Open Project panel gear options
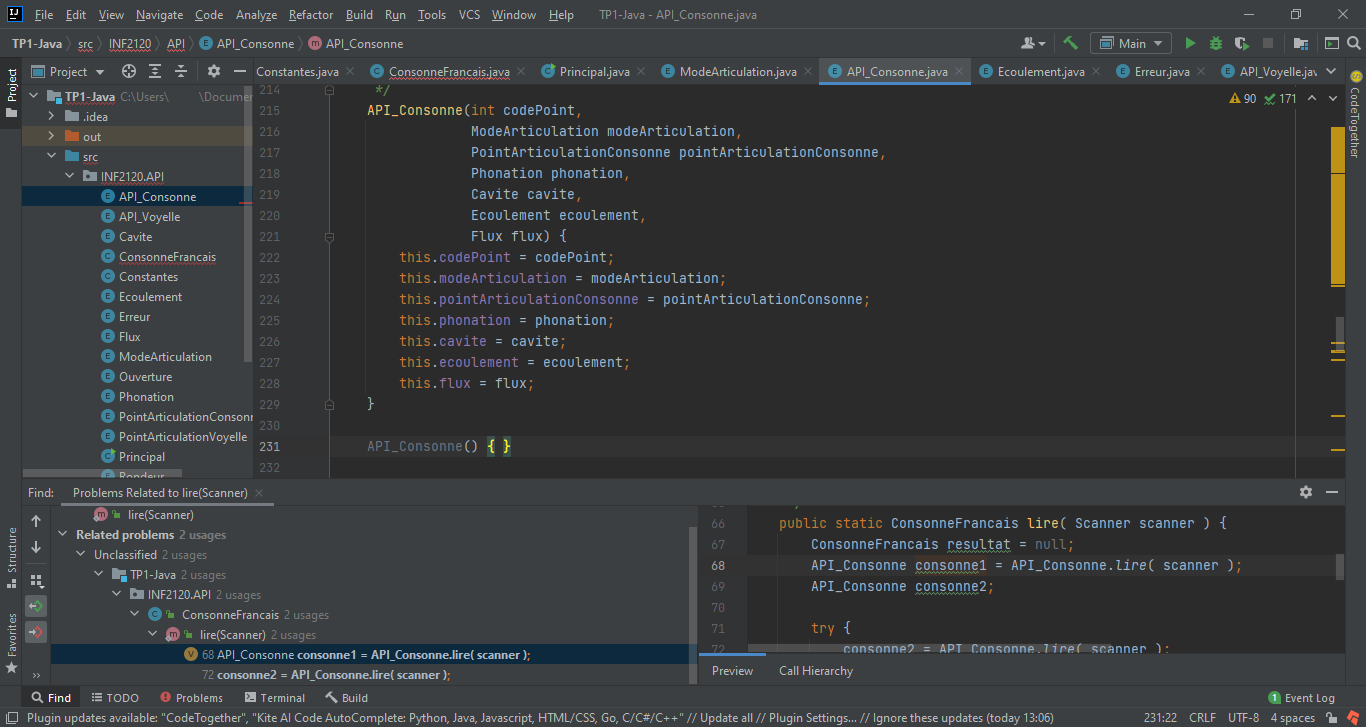Image resolution: width=1366 pixels, height=727 pixels. 213,71
